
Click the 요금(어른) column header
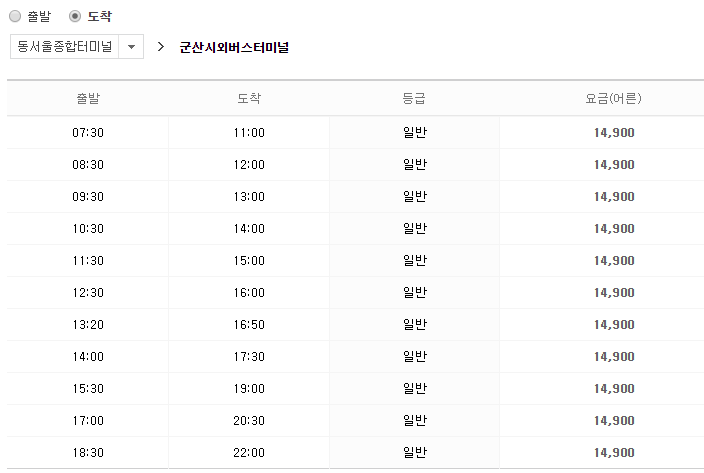point(613,99)
